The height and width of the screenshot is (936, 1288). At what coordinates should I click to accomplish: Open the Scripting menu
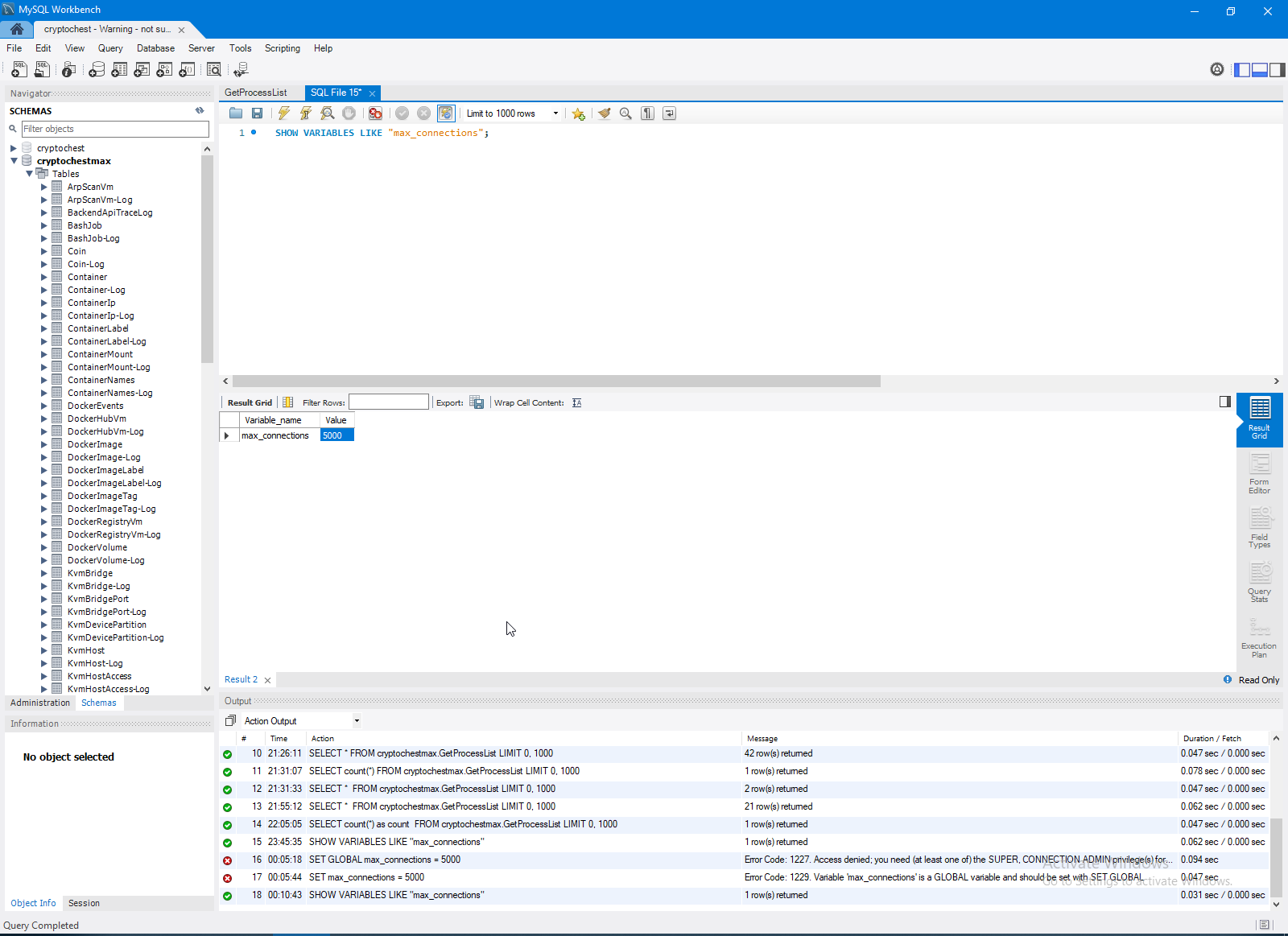[283, 48]
